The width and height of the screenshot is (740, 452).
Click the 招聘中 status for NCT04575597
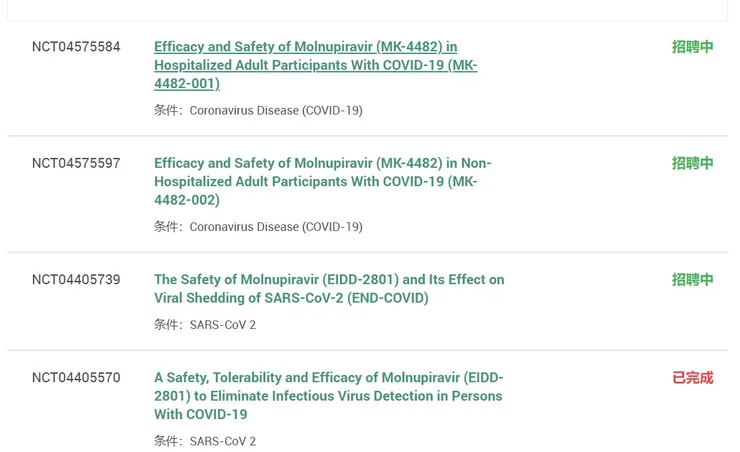[x=692, y=163]
